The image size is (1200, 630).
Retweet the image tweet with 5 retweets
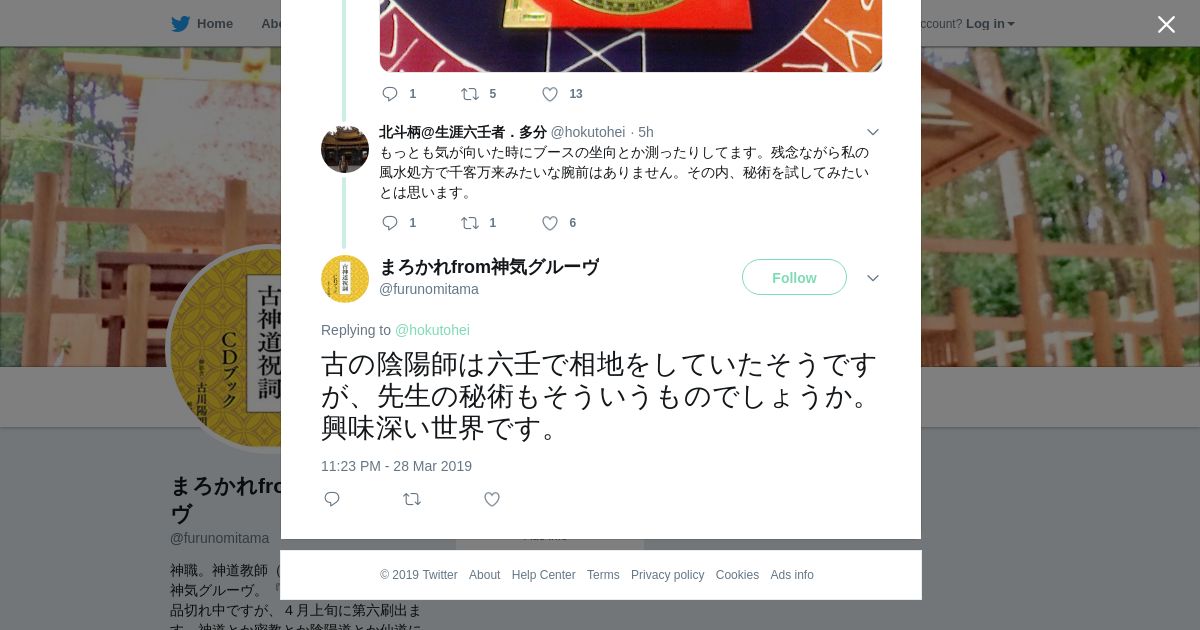470,94
